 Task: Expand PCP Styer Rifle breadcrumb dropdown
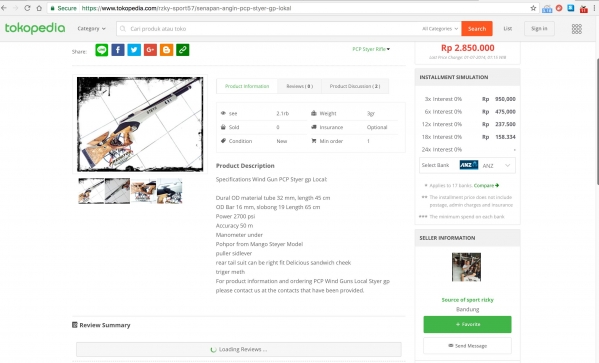click(x=371, y=49)
